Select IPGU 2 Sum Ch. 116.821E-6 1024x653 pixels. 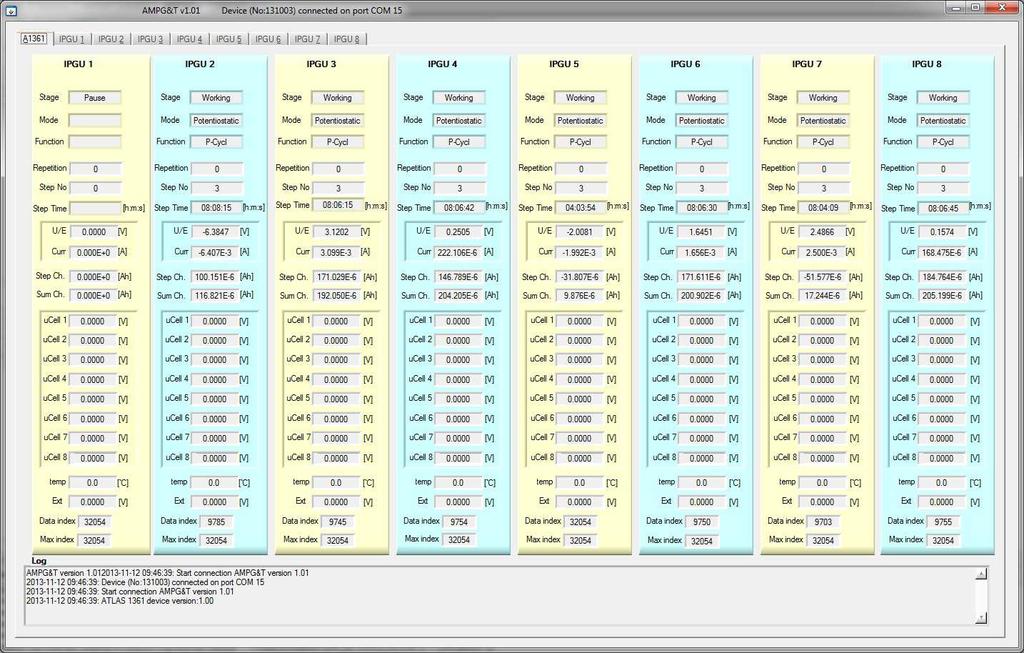point(214,296)
